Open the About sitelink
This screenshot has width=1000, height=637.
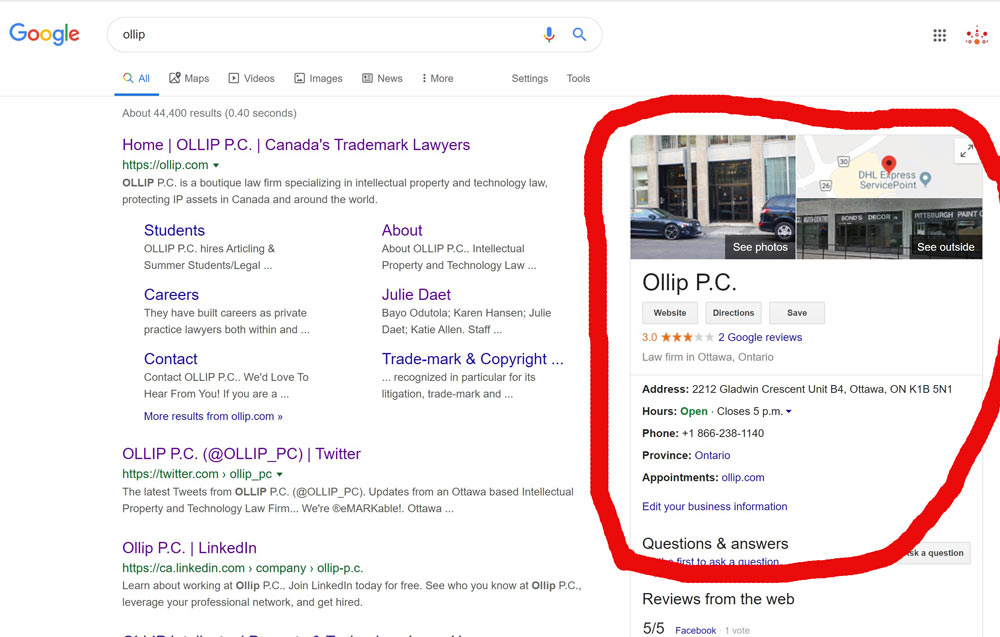(x=402, y=230)
